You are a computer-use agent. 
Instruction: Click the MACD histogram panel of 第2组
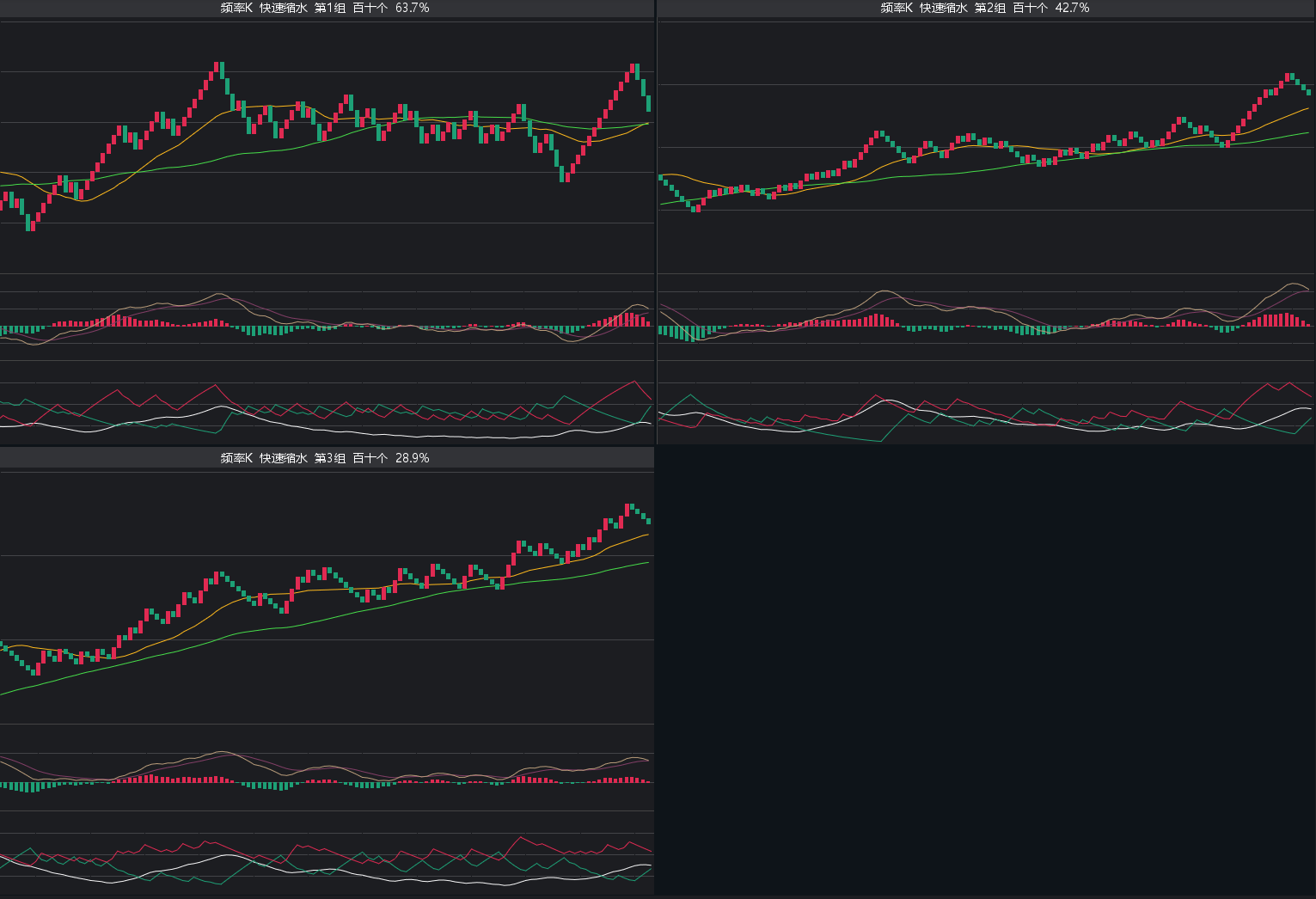(x=987, y=317)
